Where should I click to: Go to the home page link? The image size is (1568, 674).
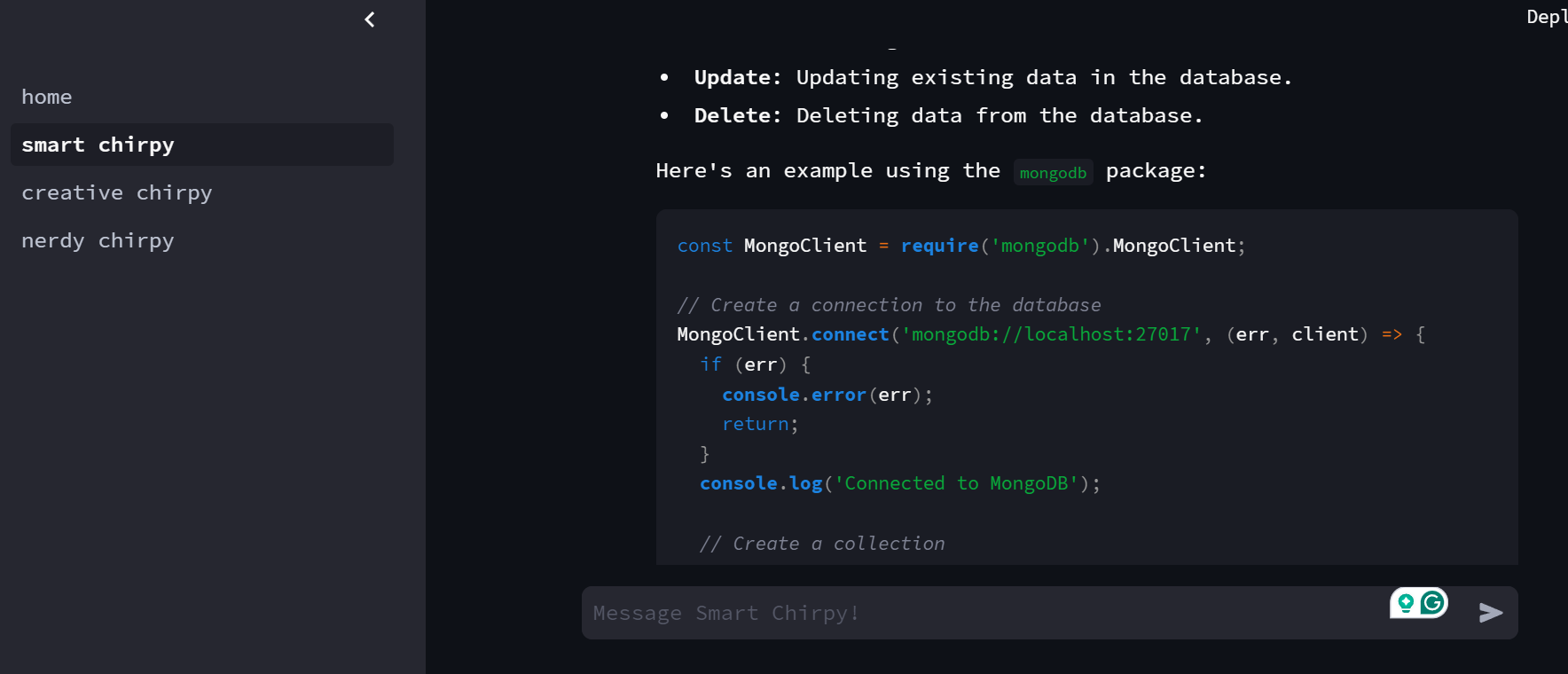(x=47, y=97)
